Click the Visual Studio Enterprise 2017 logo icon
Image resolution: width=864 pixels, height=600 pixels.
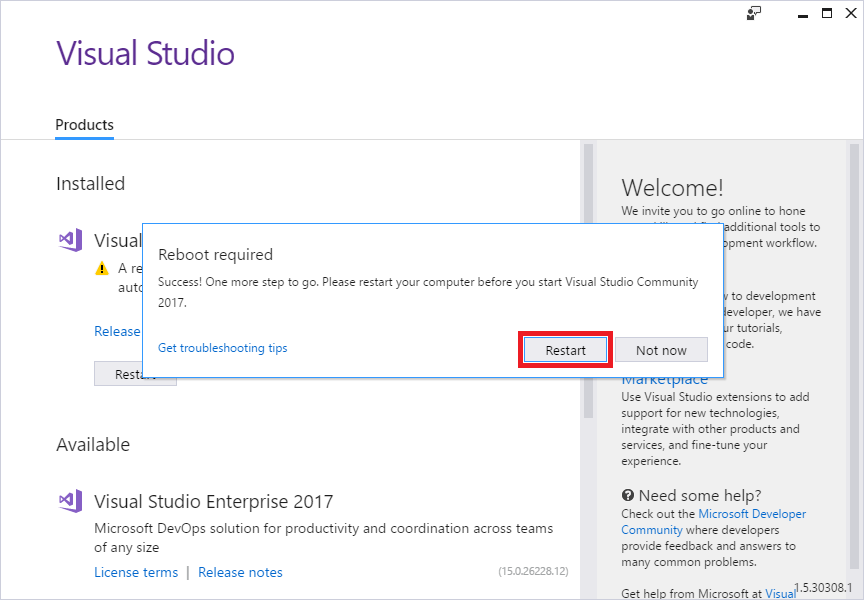point(69,501)
